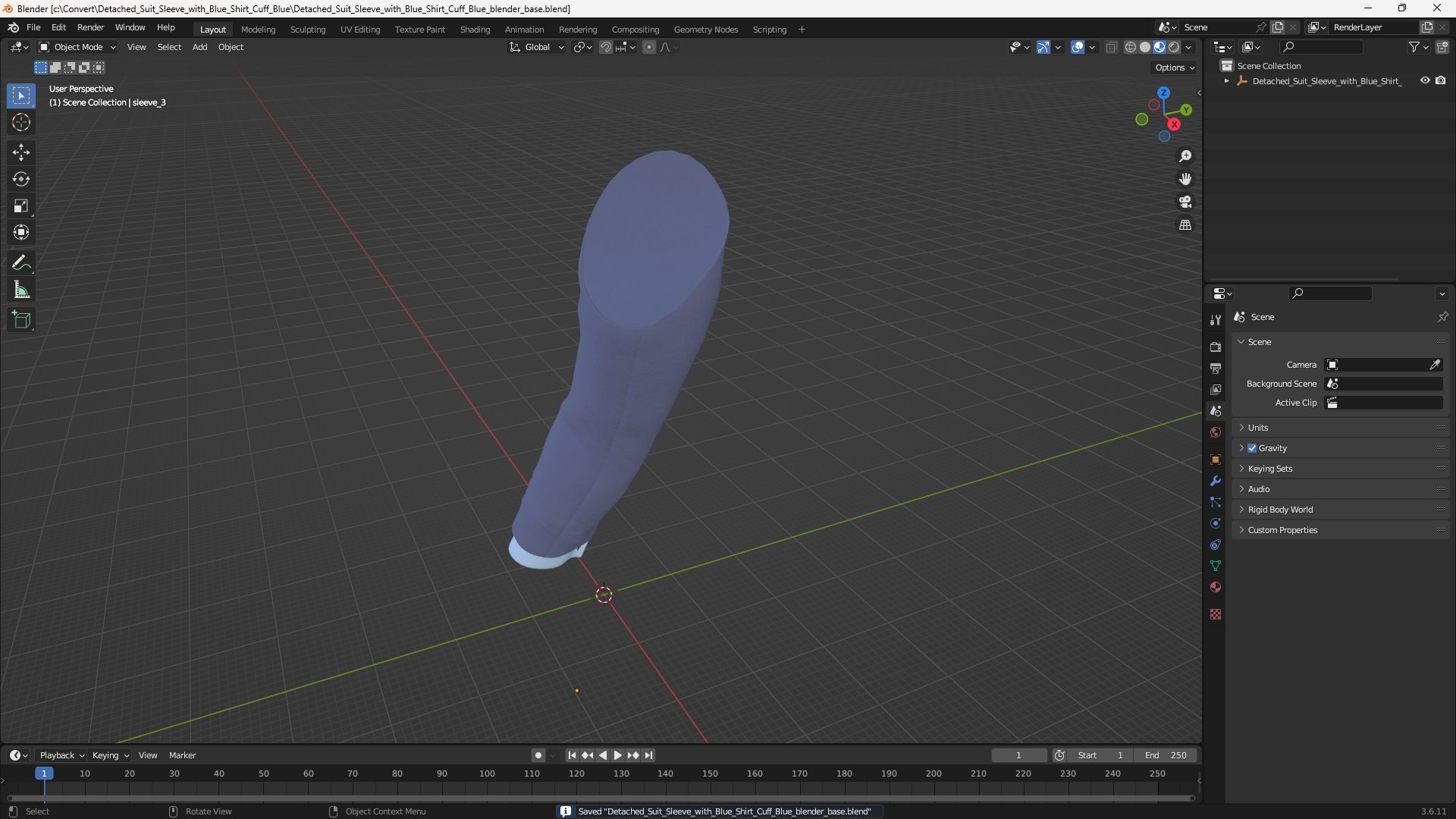The height and width of the screenshot is (819, 1456).
Task: Open the Global transform orientation dropdown
Action: click(x=537, y=47)
